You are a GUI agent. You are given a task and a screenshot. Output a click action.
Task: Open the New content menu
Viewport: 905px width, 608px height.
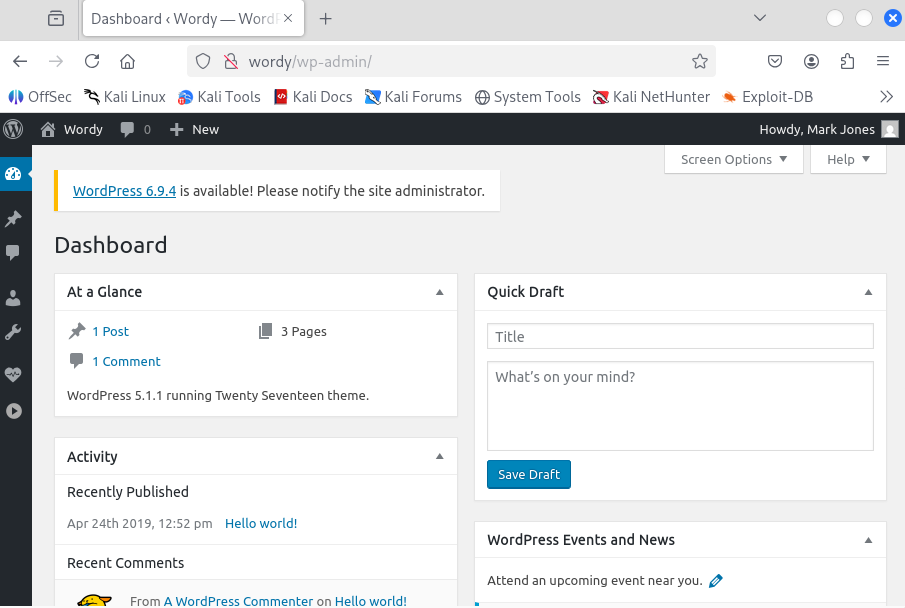coord(194,129)
